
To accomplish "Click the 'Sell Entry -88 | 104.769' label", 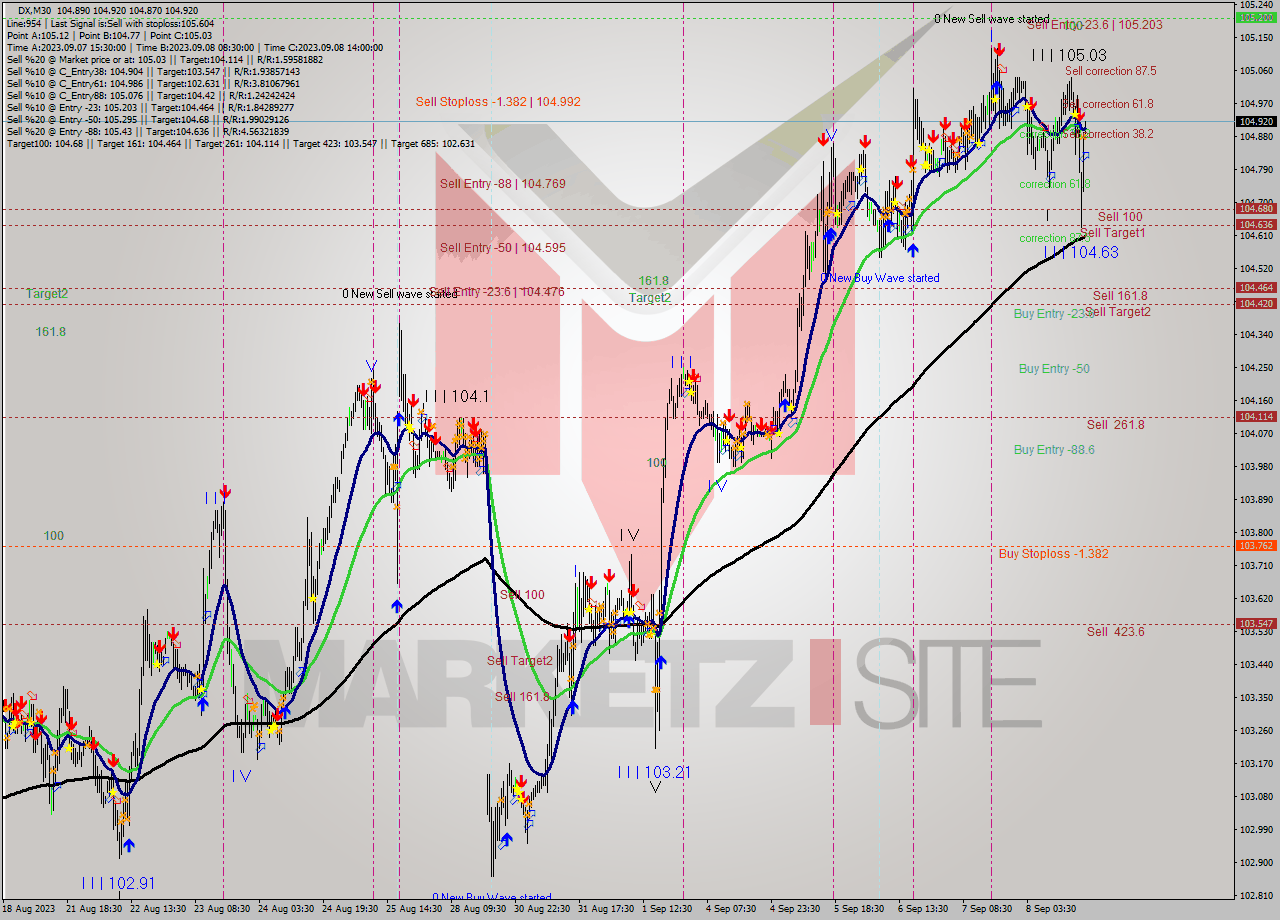I will coord(503,184).
